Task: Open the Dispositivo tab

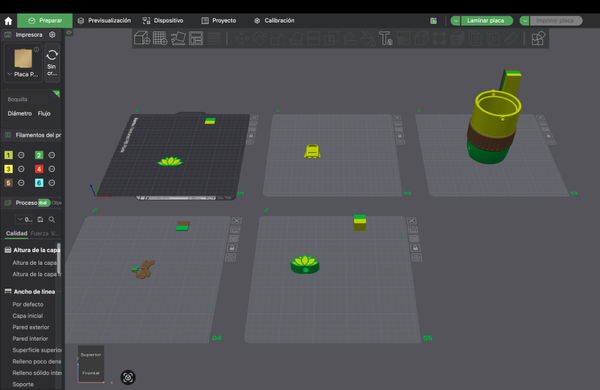Action: pos(163,21)
